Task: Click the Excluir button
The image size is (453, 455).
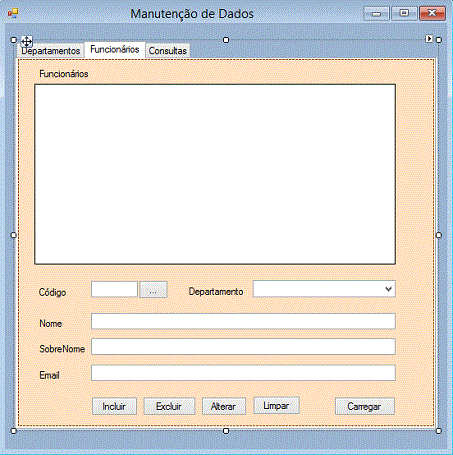Action: 169,406
